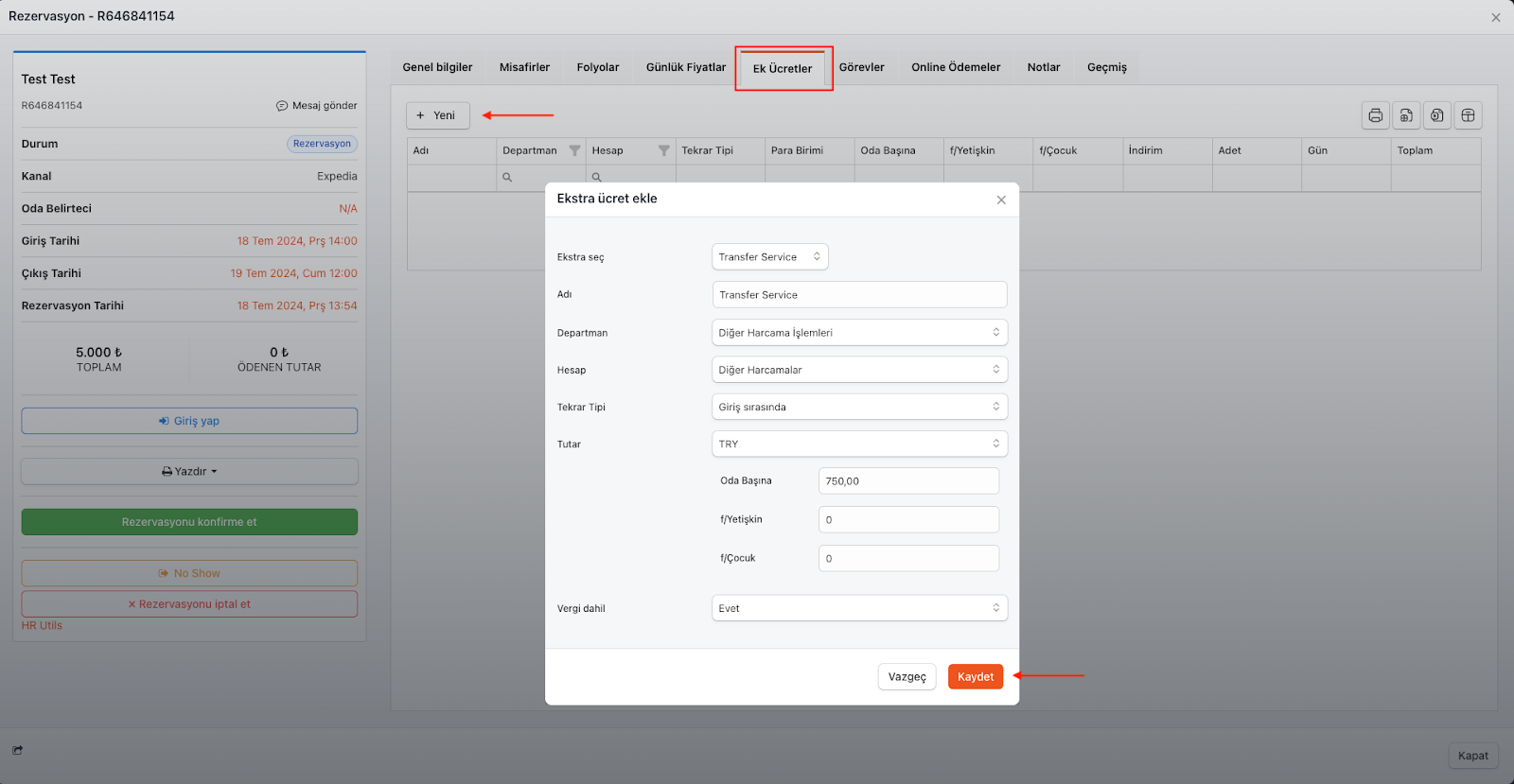Expand the Yazdır dropdown button
Image resolution: width=1514 pixels, height=784 pixels.
[189, 471]
